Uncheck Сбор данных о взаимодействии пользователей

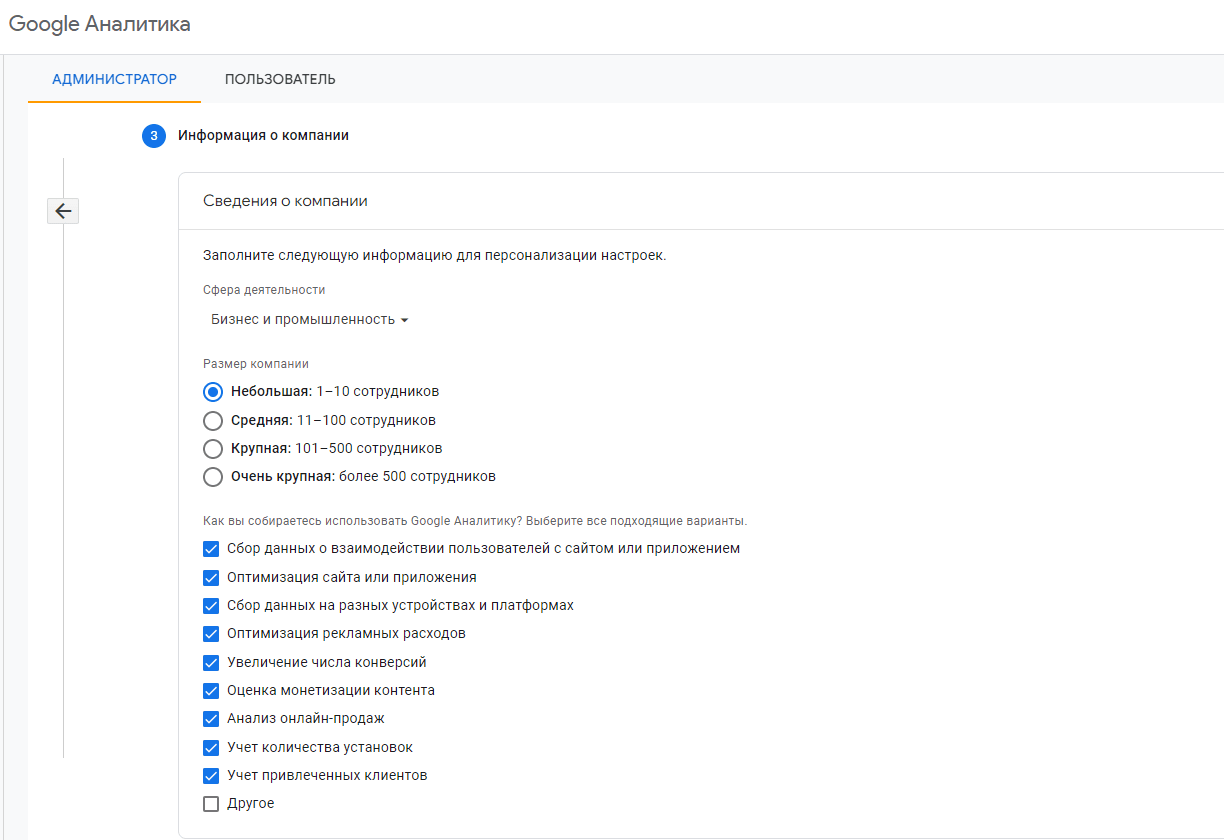211,549
